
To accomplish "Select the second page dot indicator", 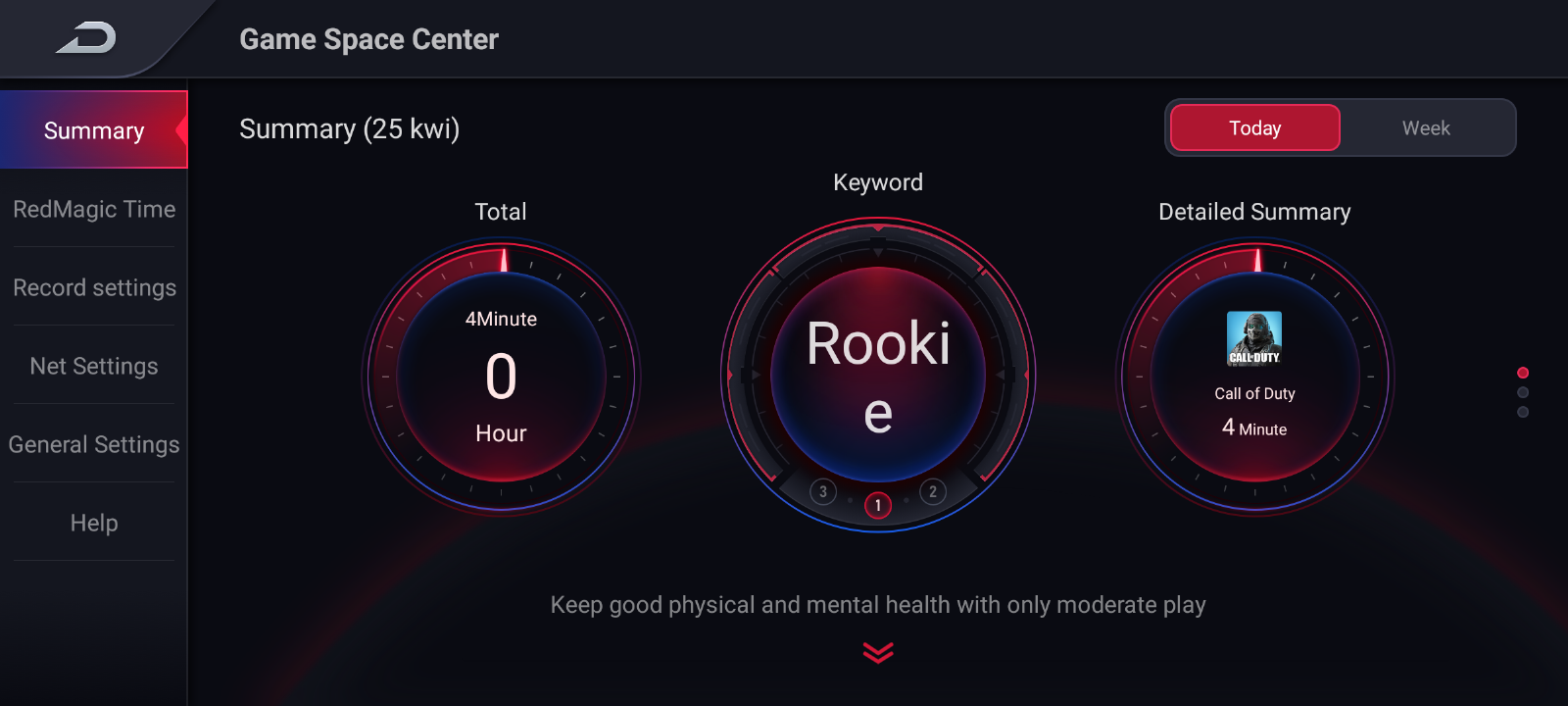I will (1523, 392).
